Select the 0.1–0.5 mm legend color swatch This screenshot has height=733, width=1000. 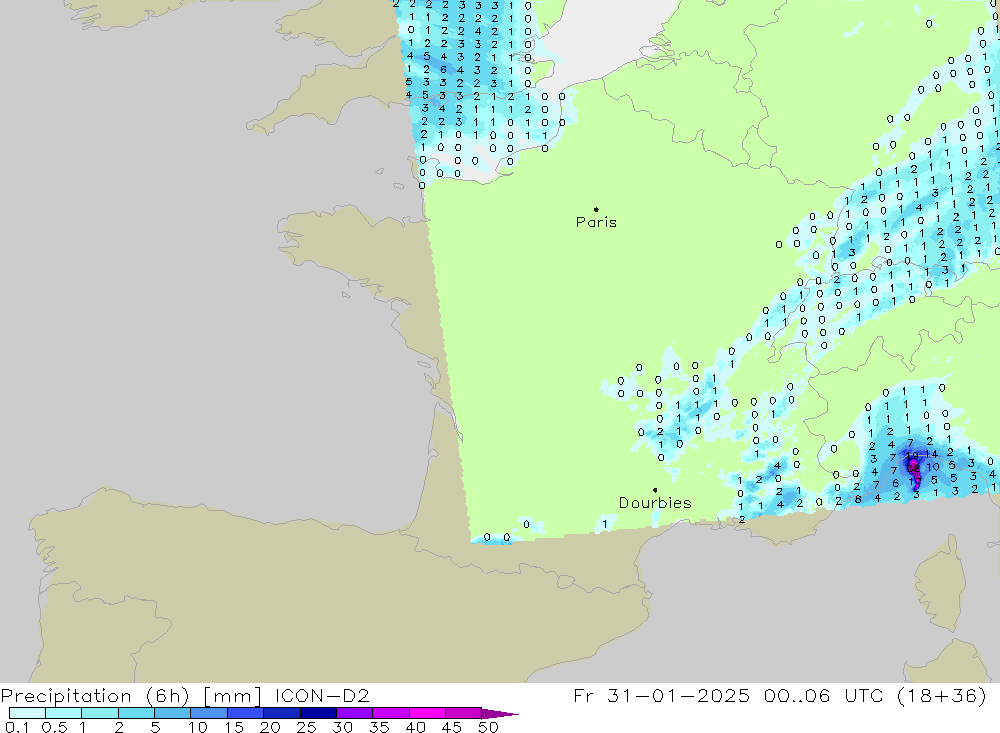[x=27, y=713]
